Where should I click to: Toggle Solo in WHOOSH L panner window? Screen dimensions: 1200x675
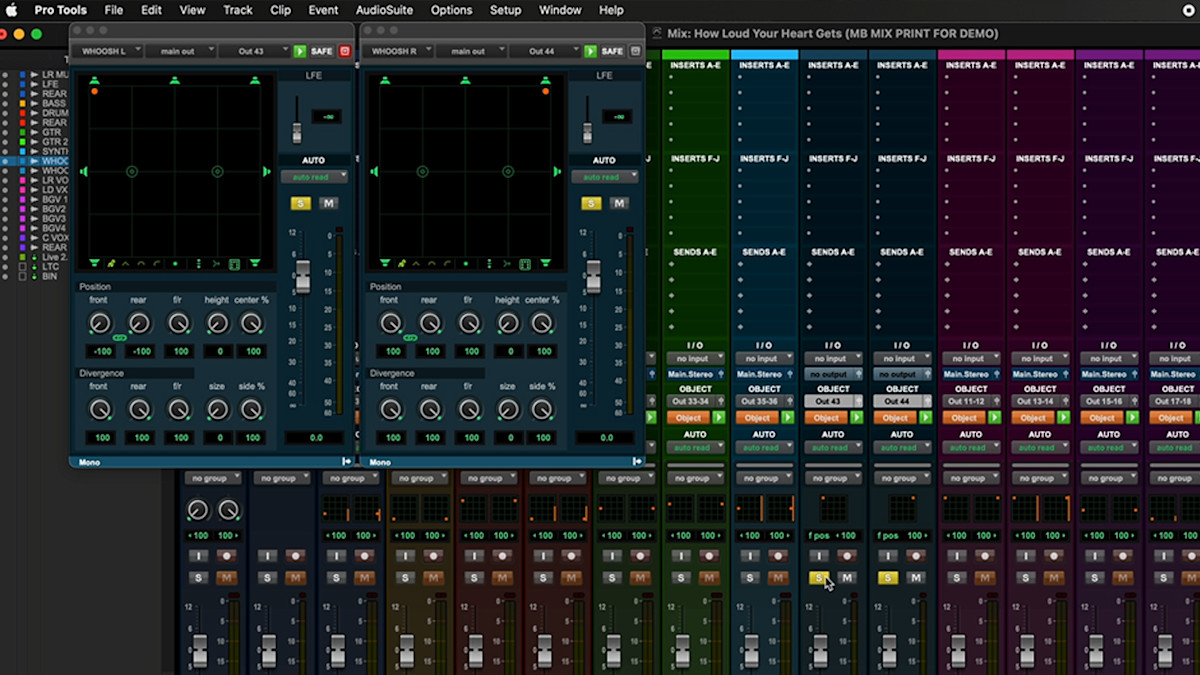pyautogui.click(x=300, y=203)
